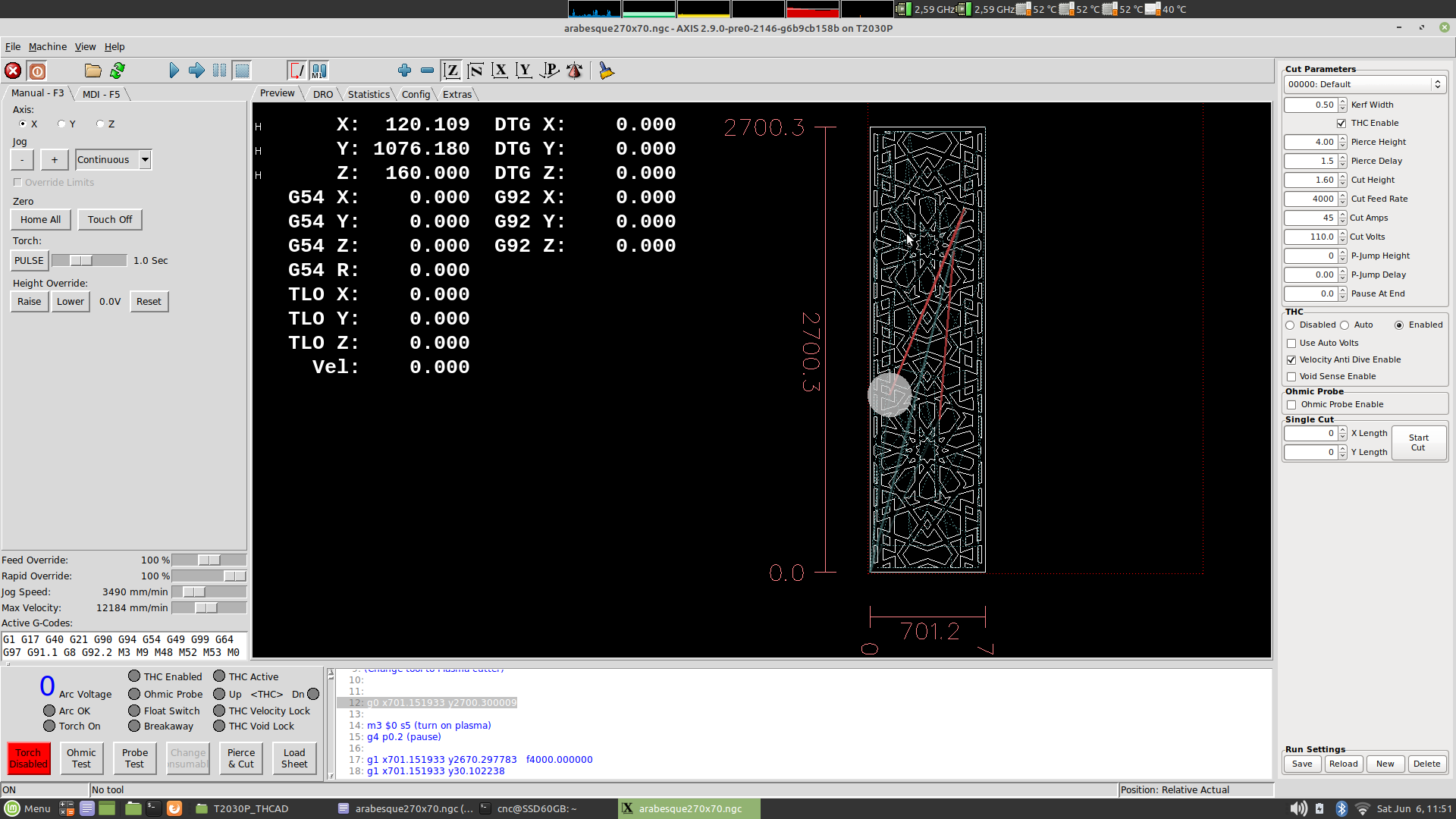Select the X side view
Viewport: 1456px width, 819px height.
click(500, 71)
